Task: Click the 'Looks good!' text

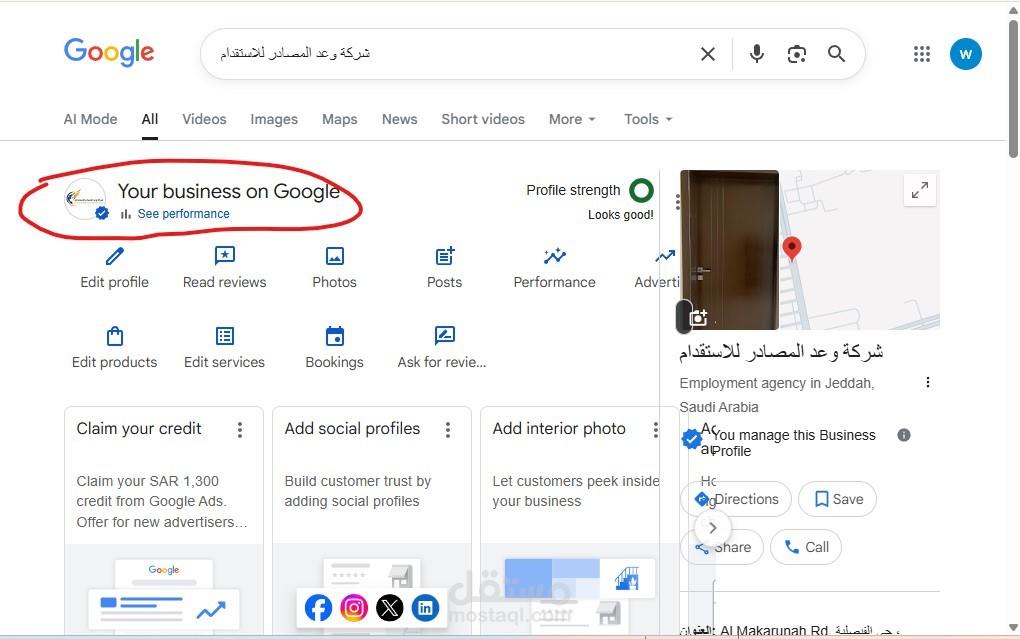Action: (x=621, y=215)
